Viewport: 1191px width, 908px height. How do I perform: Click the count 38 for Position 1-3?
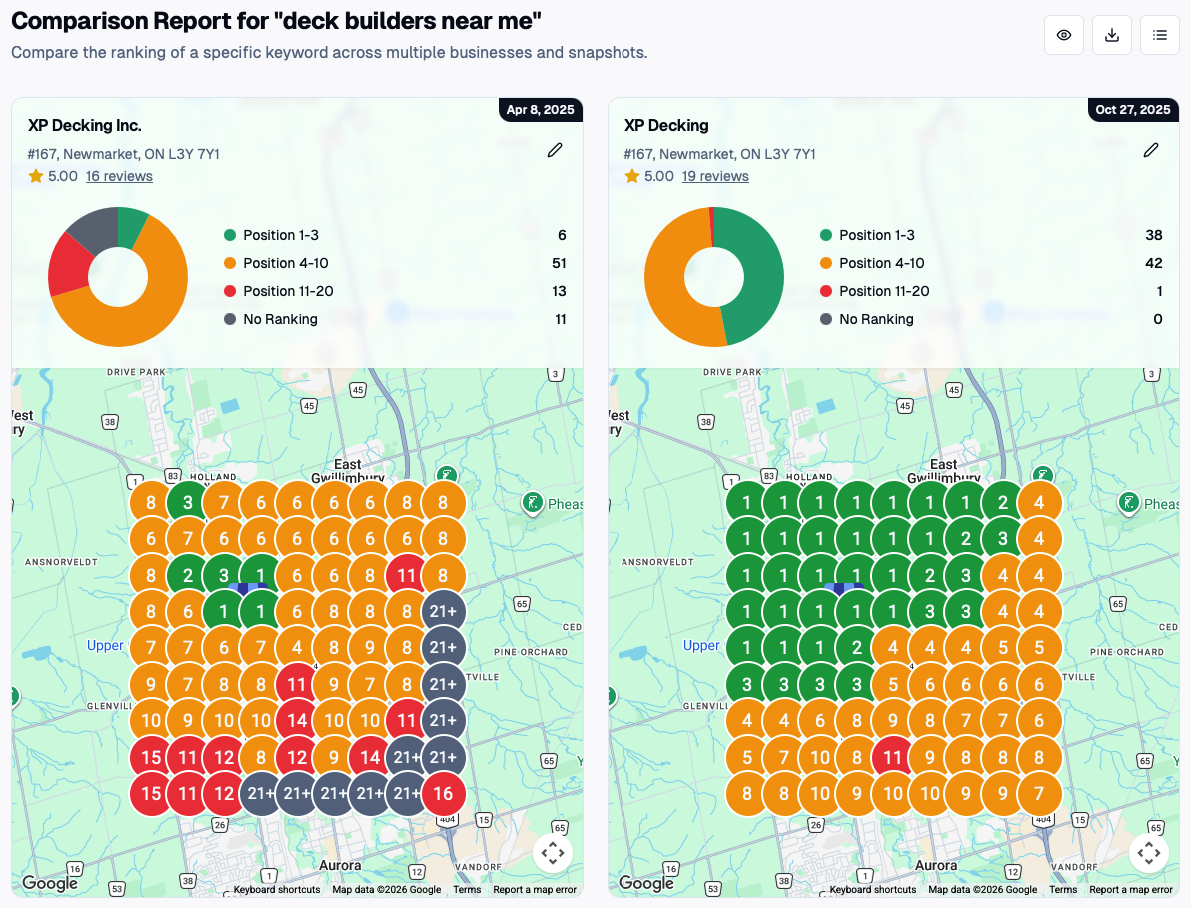[1154, 236]
